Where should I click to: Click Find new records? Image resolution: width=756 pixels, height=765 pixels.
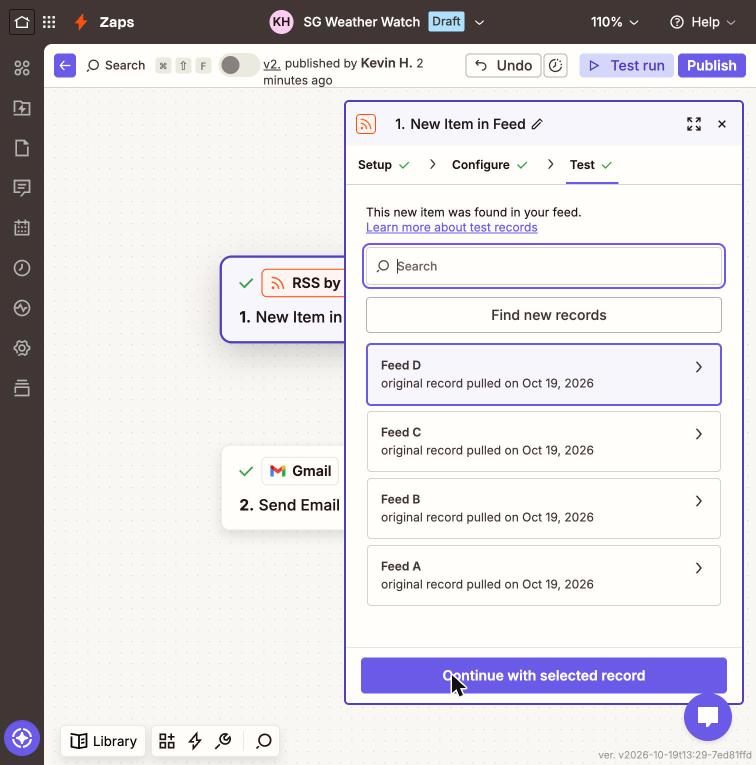544,315
